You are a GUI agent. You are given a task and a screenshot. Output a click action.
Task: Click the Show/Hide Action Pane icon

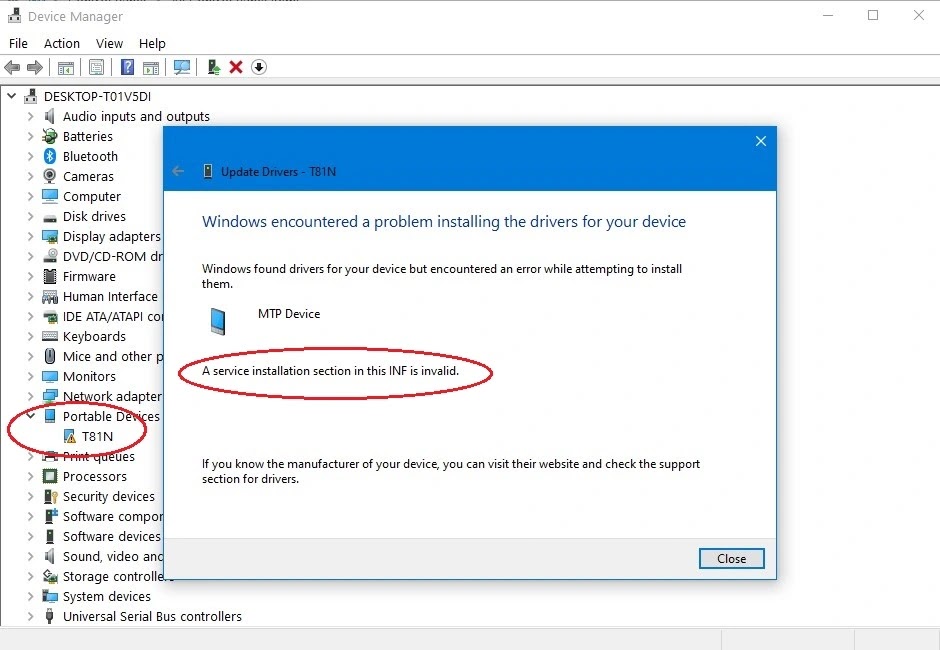point(151,67)
